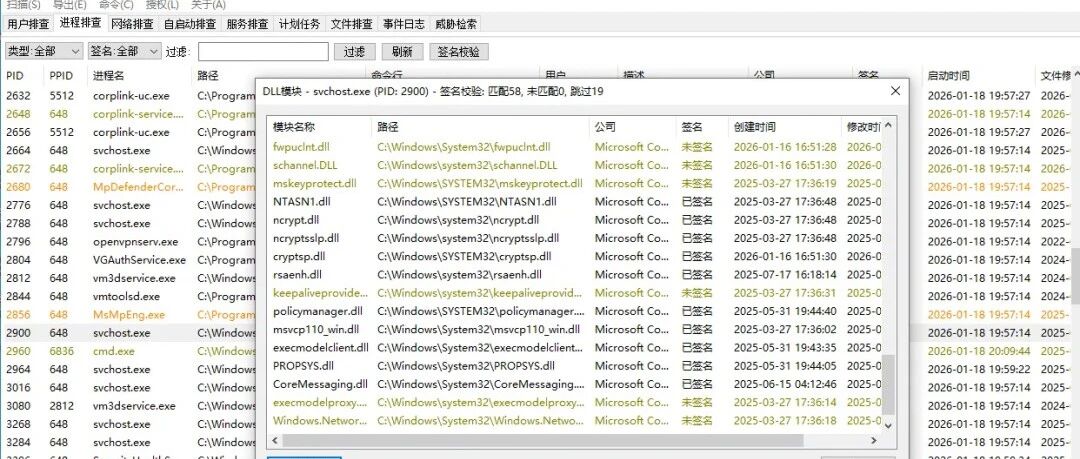Click path C:\Windows\system32\rsaenh.dll
This screenshot has width=1080, height=459.
(459, 275)
